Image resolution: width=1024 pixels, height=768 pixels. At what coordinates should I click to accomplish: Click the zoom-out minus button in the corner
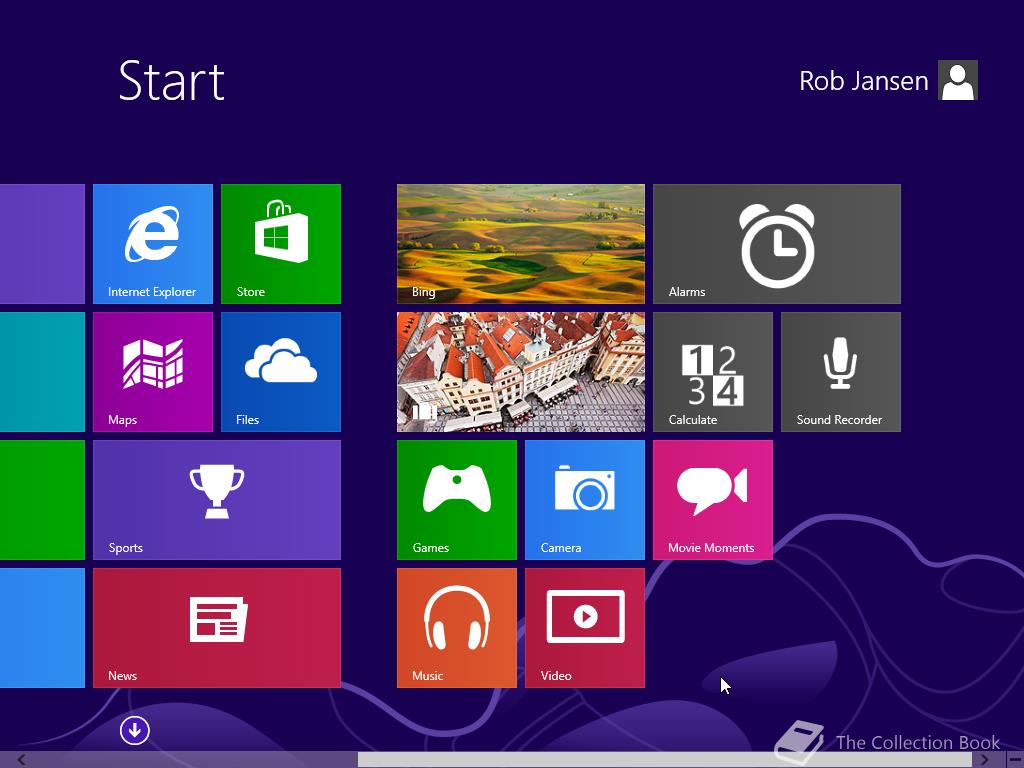coord(1014,760)
